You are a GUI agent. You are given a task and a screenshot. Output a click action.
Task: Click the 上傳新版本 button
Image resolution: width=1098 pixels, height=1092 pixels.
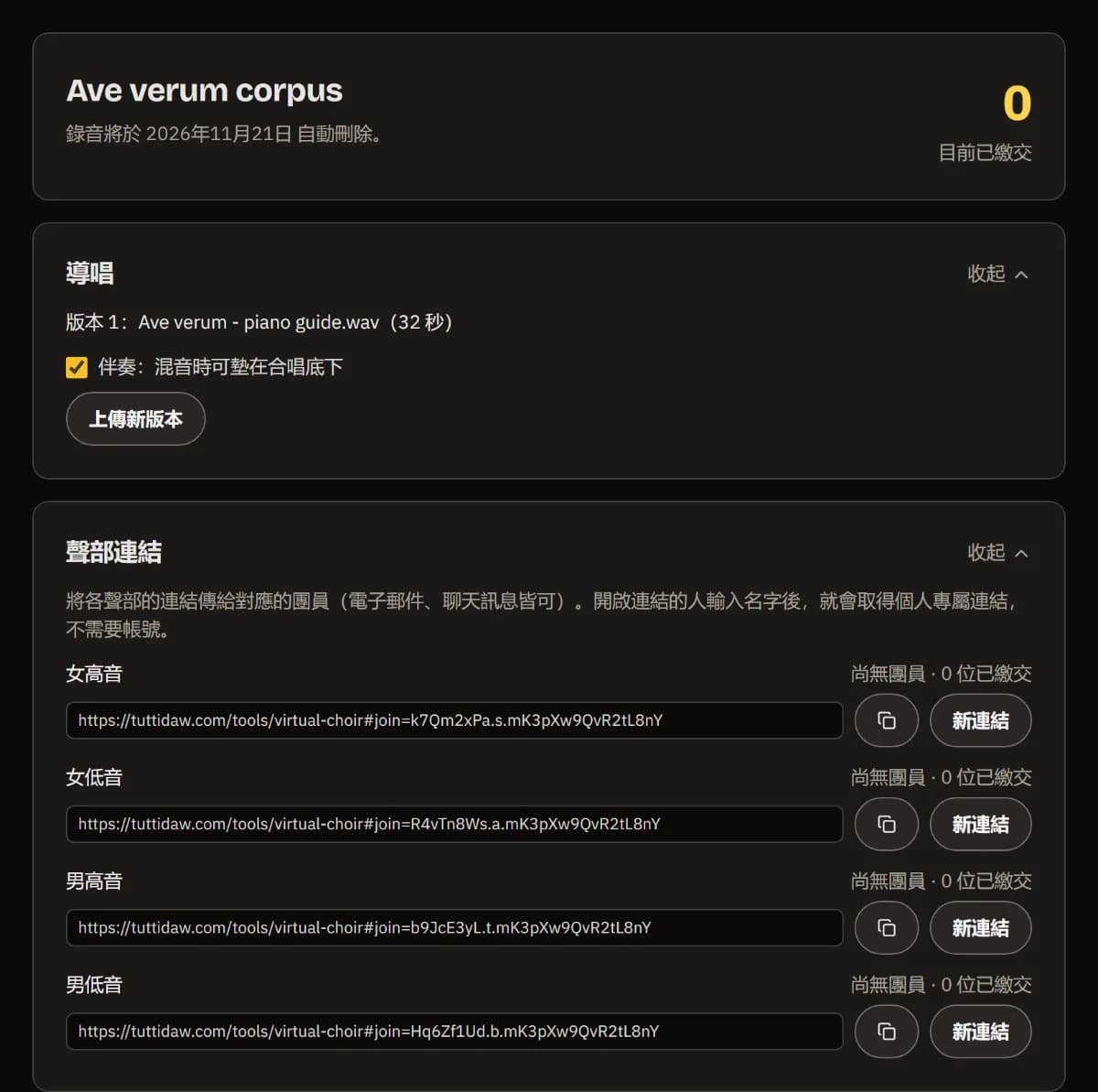click(x=135, y=418)
